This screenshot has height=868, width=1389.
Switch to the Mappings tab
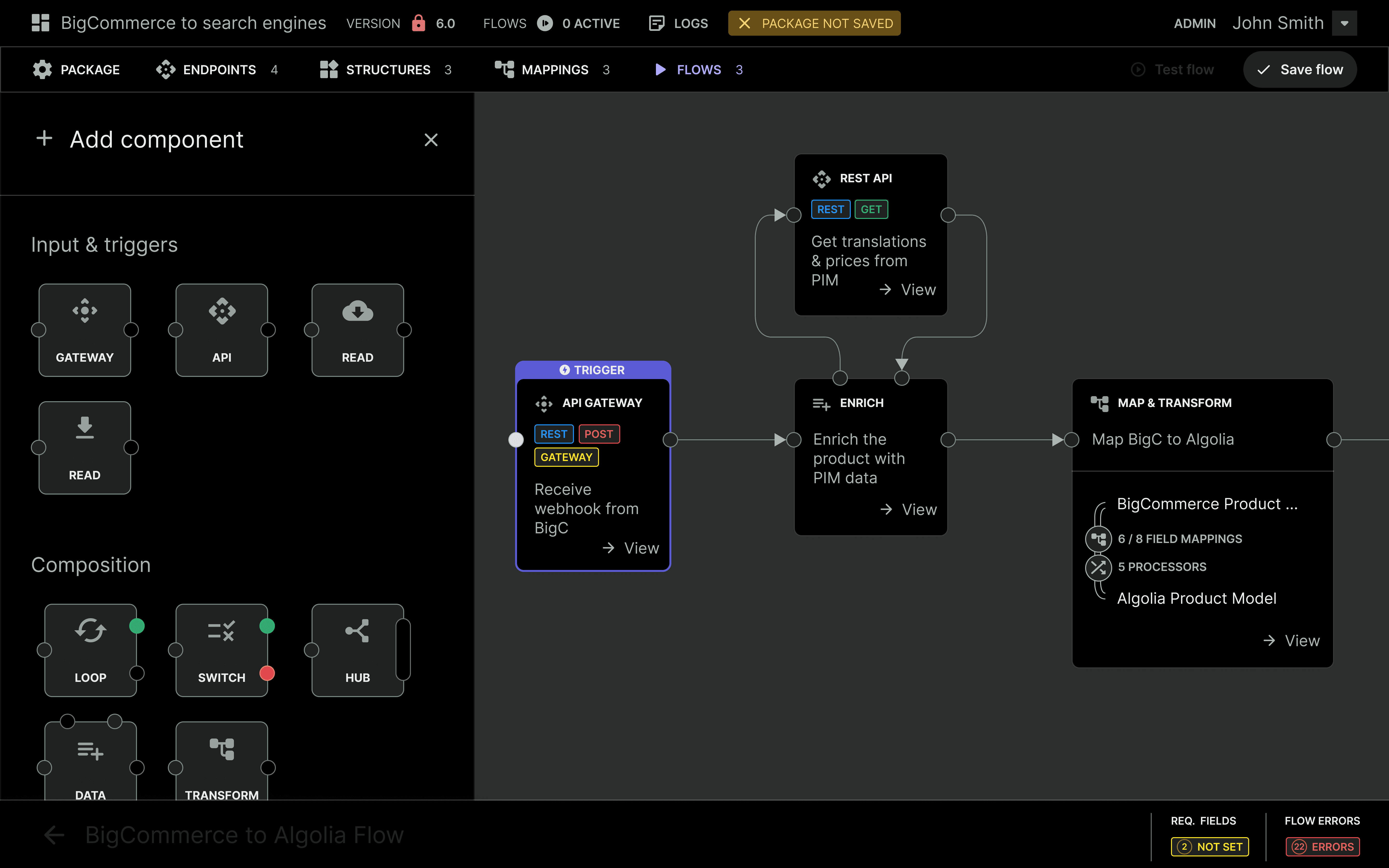[554, 69]
